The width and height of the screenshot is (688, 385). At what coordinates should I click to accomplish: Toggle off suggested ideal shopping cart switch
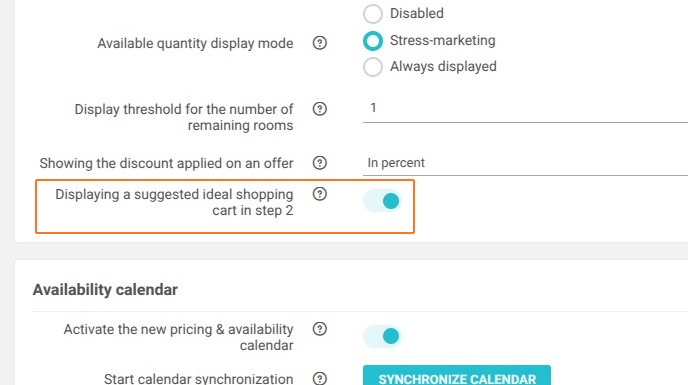click(382, 201)
